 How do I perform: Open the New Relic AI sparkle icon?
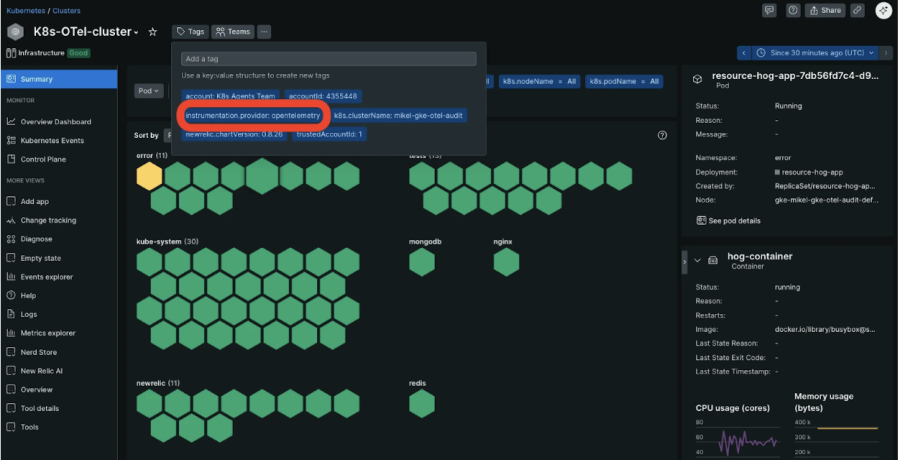[x=883, y=10]
